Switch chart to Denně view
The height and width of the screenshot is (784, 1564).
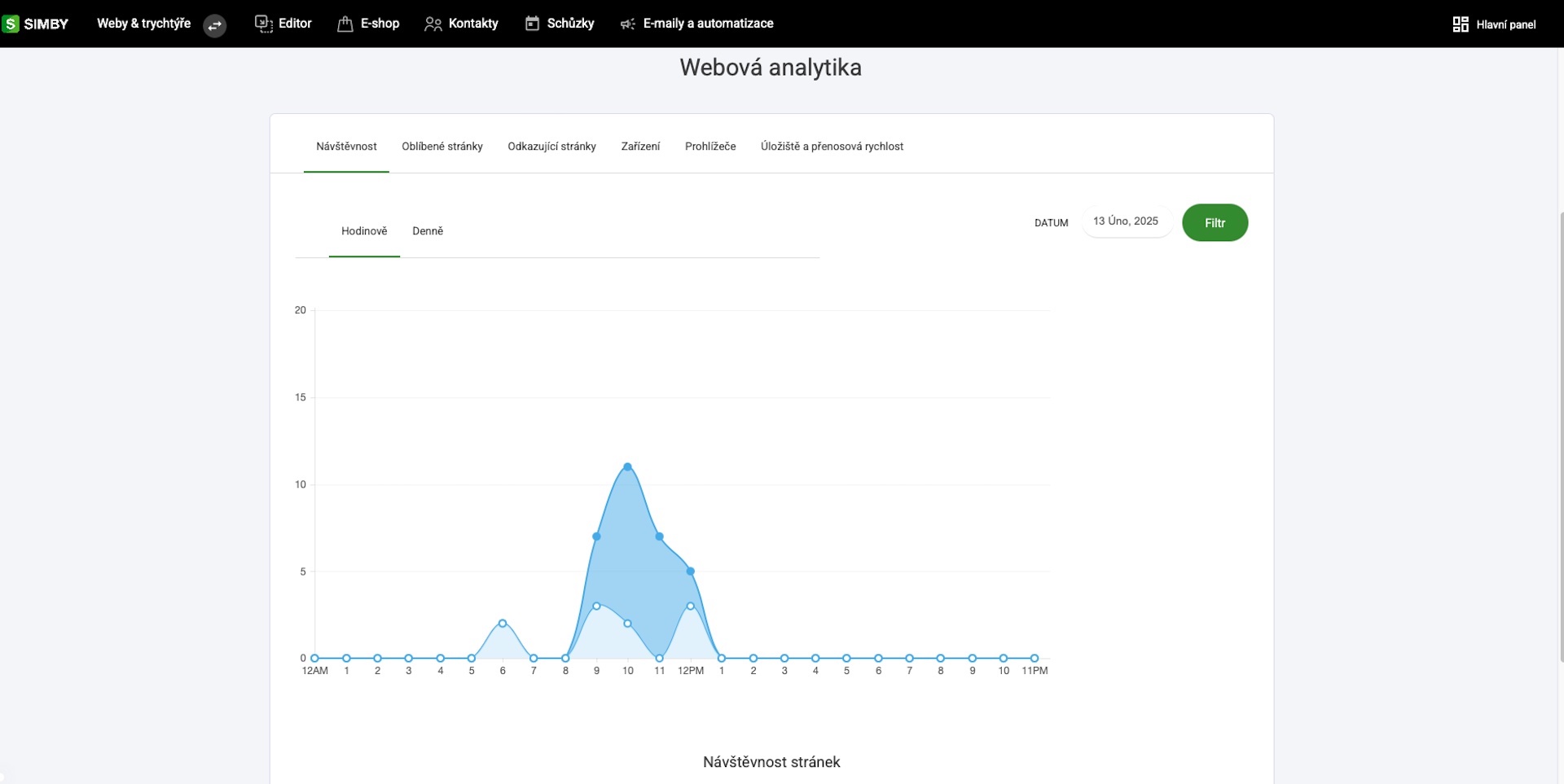(x=428, y=231)
